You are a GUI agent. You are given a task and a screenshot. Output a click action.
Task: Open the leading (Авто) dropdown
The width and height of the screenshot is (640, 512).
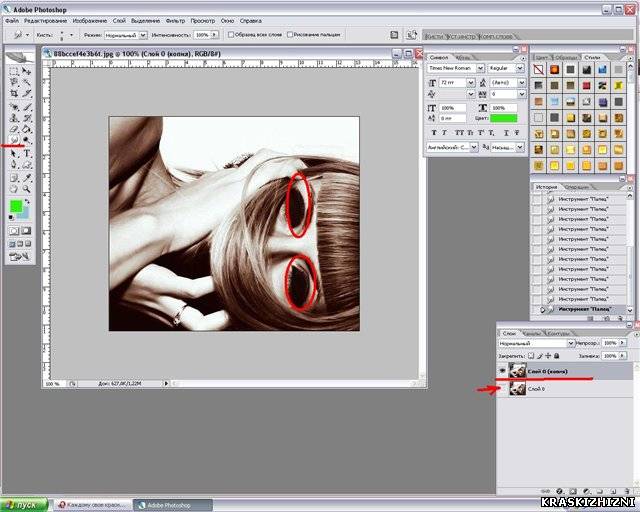point(522,82)
